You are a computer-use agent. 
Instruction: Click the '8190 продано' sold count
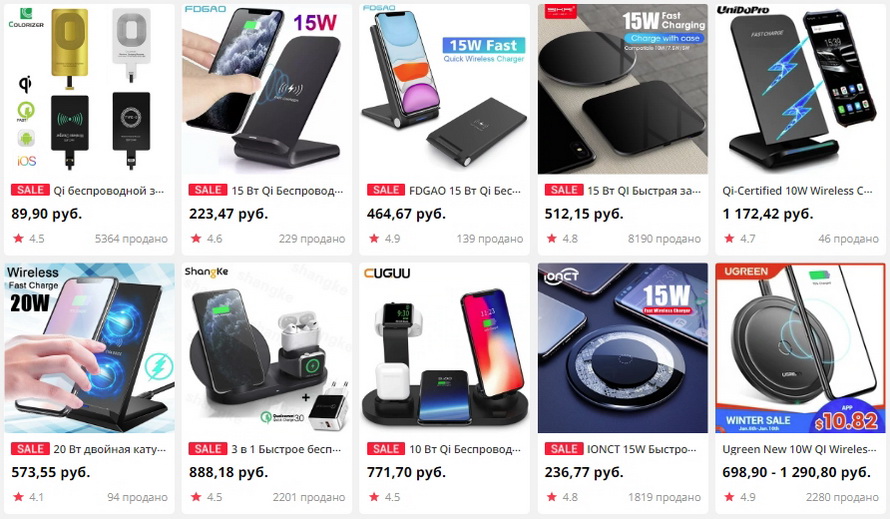664,239
